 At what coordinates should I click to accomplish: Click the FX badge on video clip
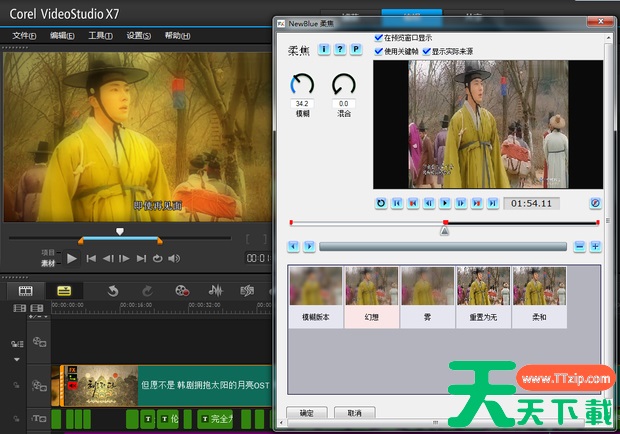[x=72, y=370]
